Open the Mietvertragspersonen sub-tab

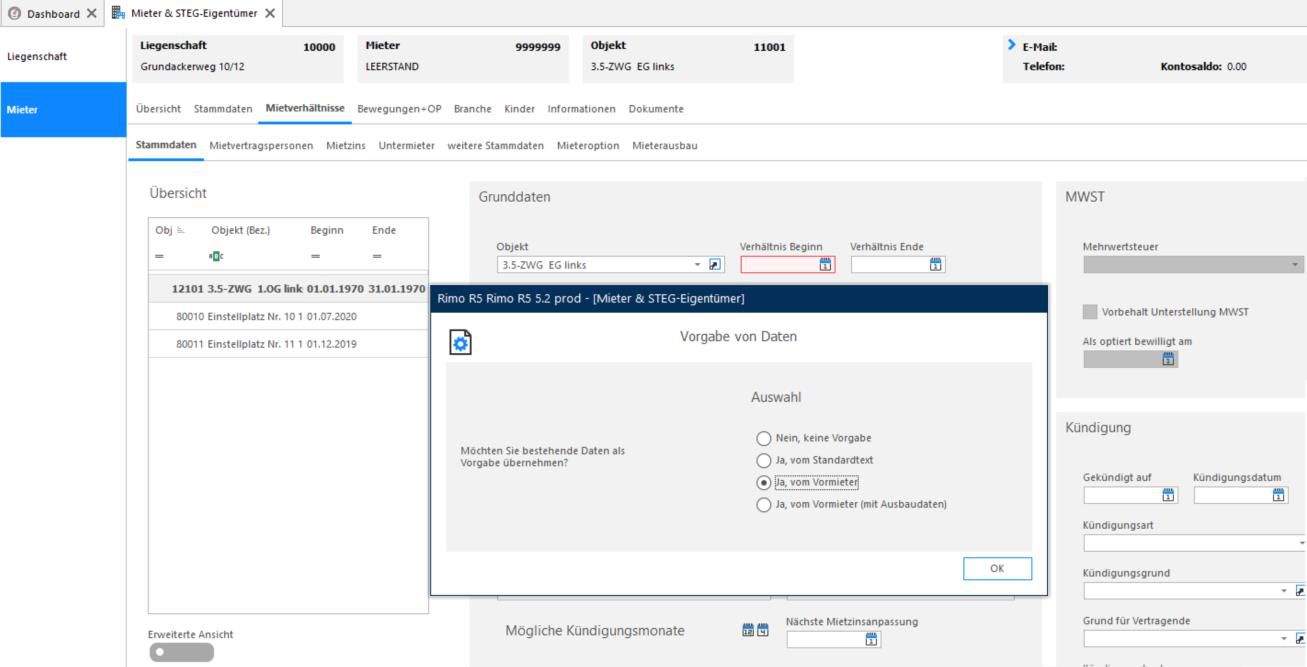(x=261, y=145)
